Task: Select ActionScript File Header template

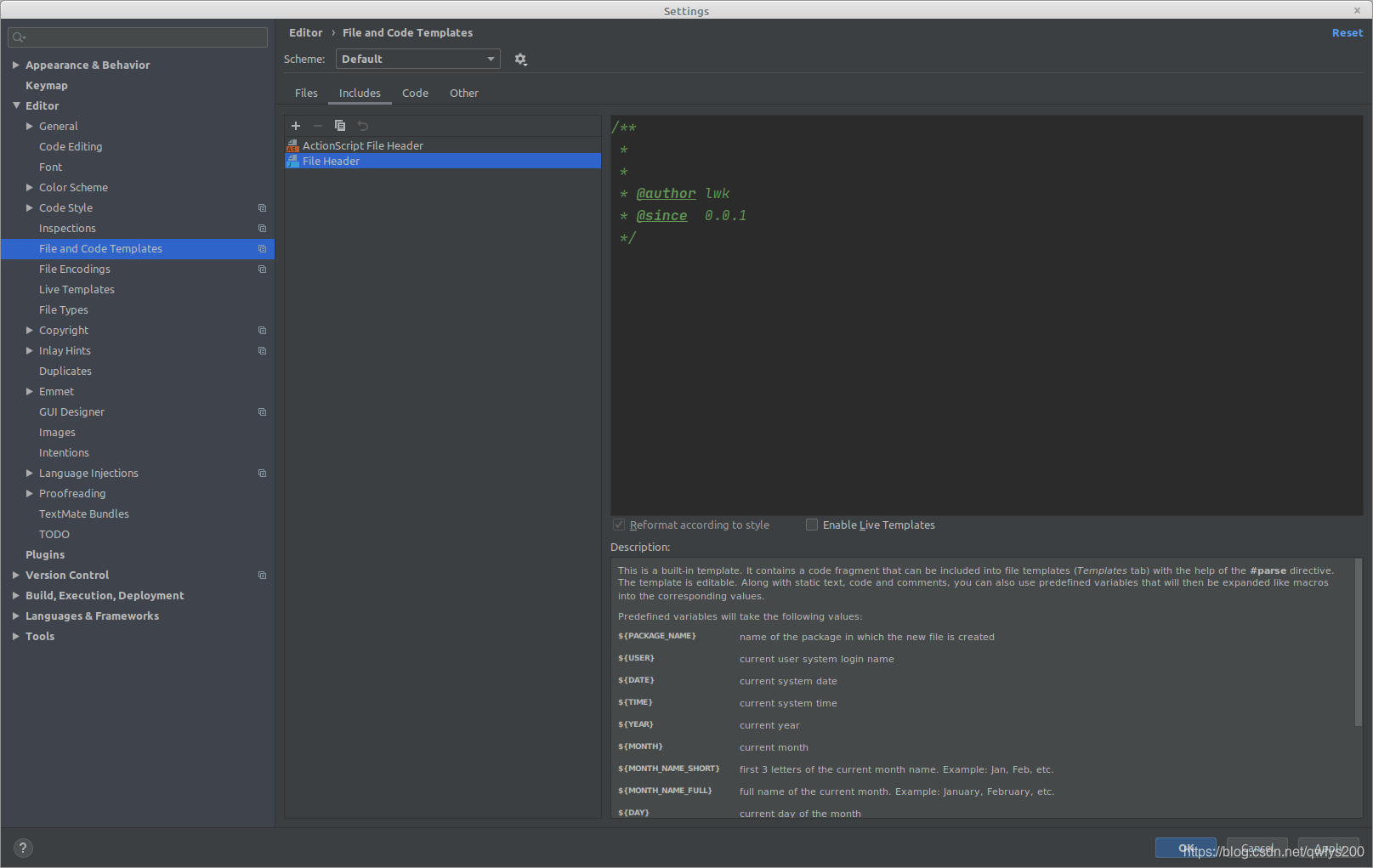Action: click(x=443, y=146)
